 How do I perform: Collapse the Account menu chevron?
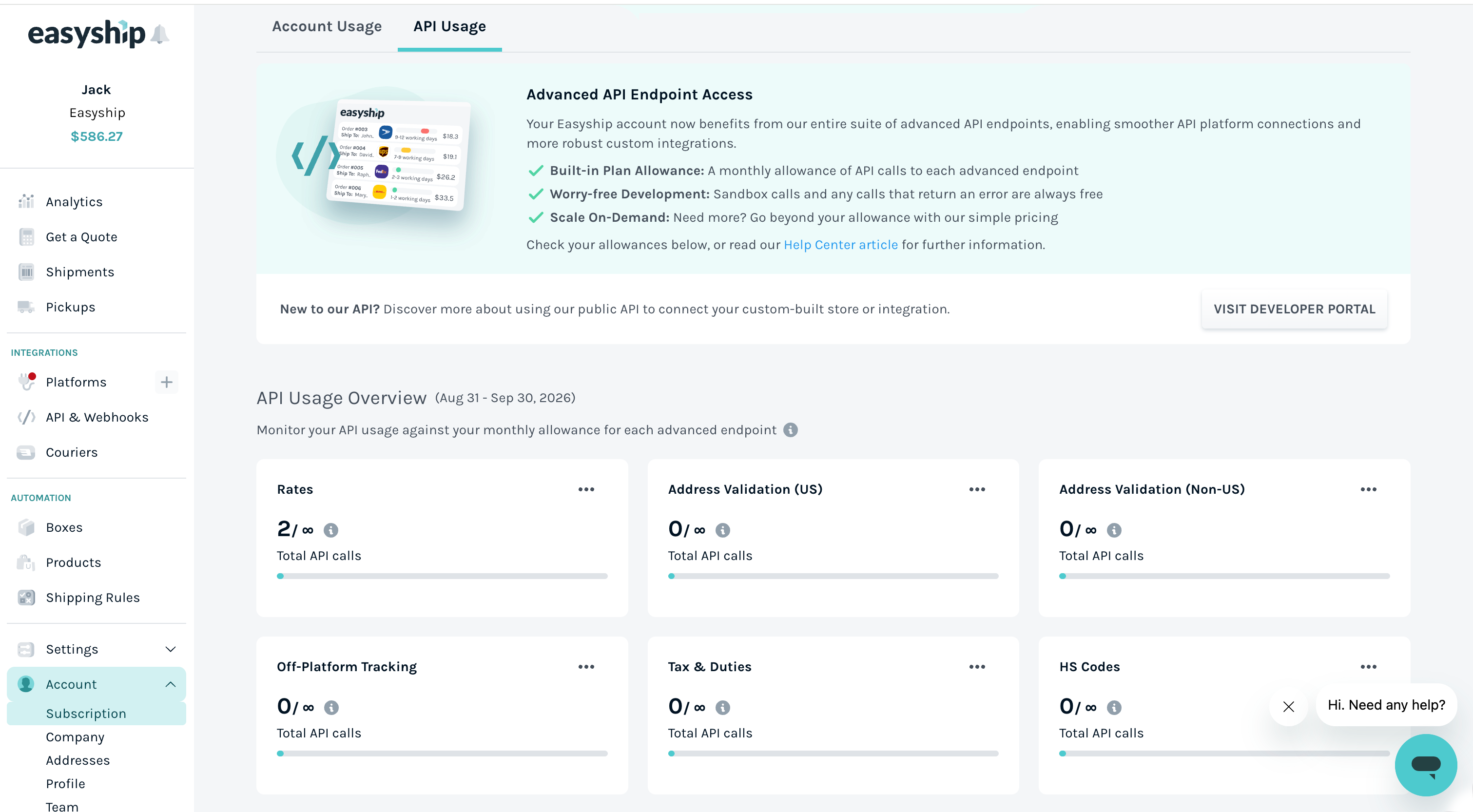pyautogui.click(x=171, y=684)
